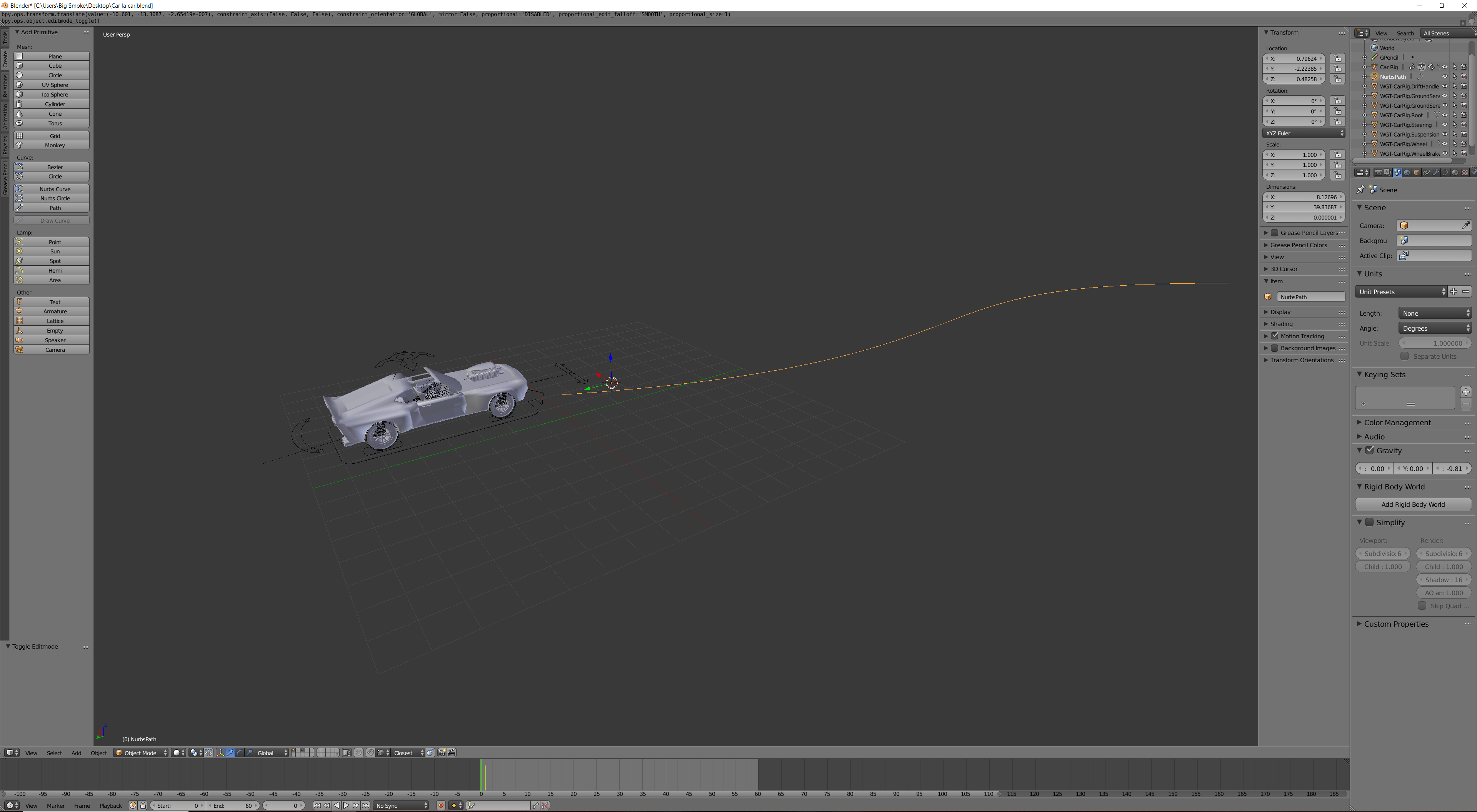Viewport: 1477px width, 812px height.
Task: Open the Constraints properties tab (chain icon)
Action: point(1426,173)
